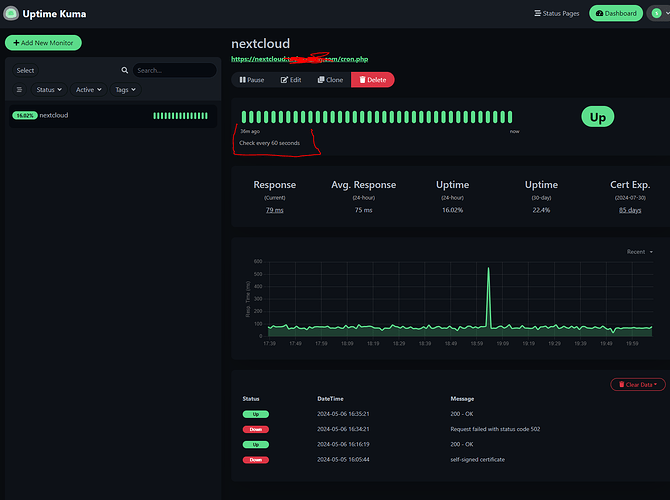The height and width of the screenshot is (500, 670).
Task: Expand the Recent chart period dropdown
Action: tap(641, 252)
